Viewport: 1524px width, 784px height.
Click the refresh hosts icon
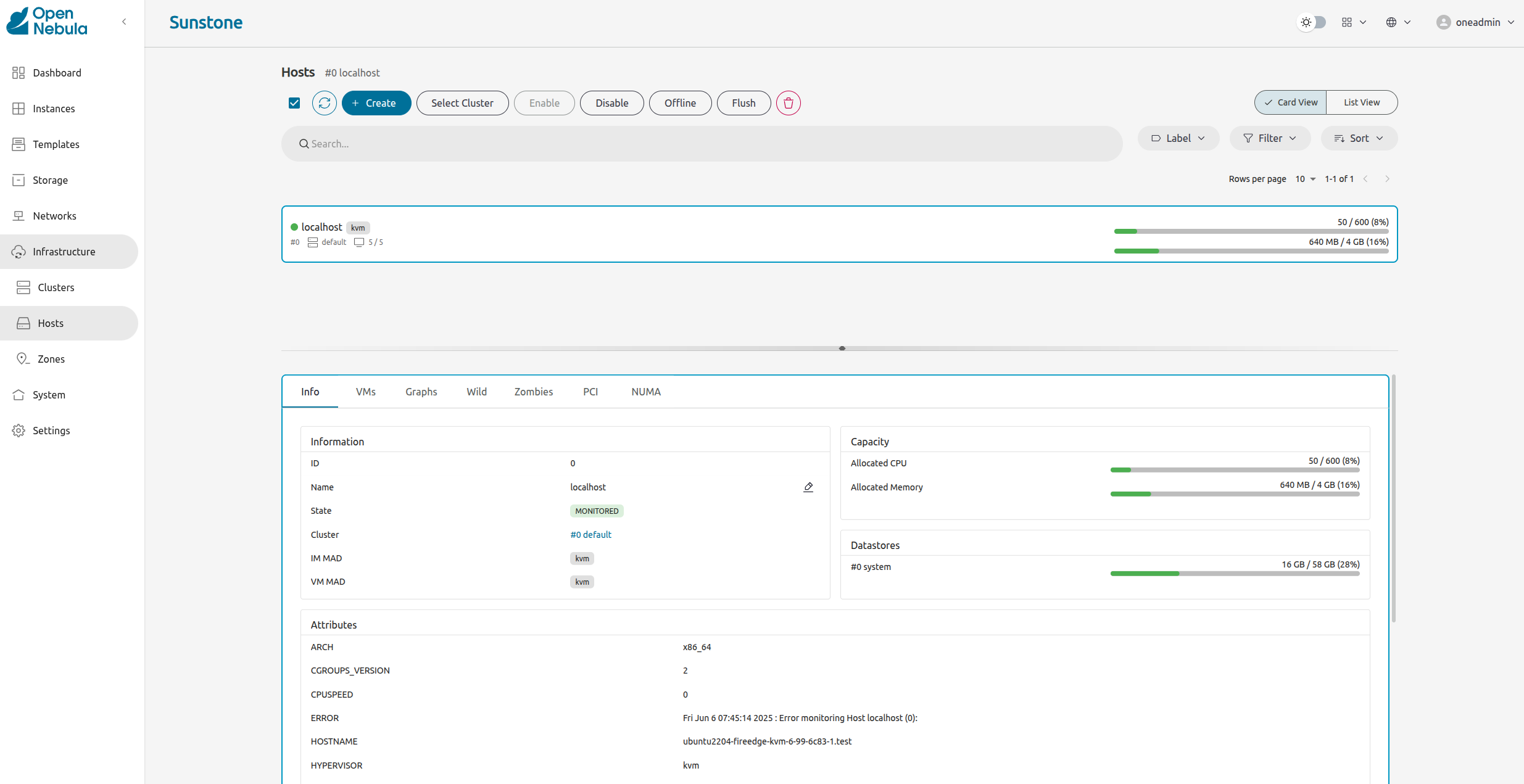[x=324, y=103]
